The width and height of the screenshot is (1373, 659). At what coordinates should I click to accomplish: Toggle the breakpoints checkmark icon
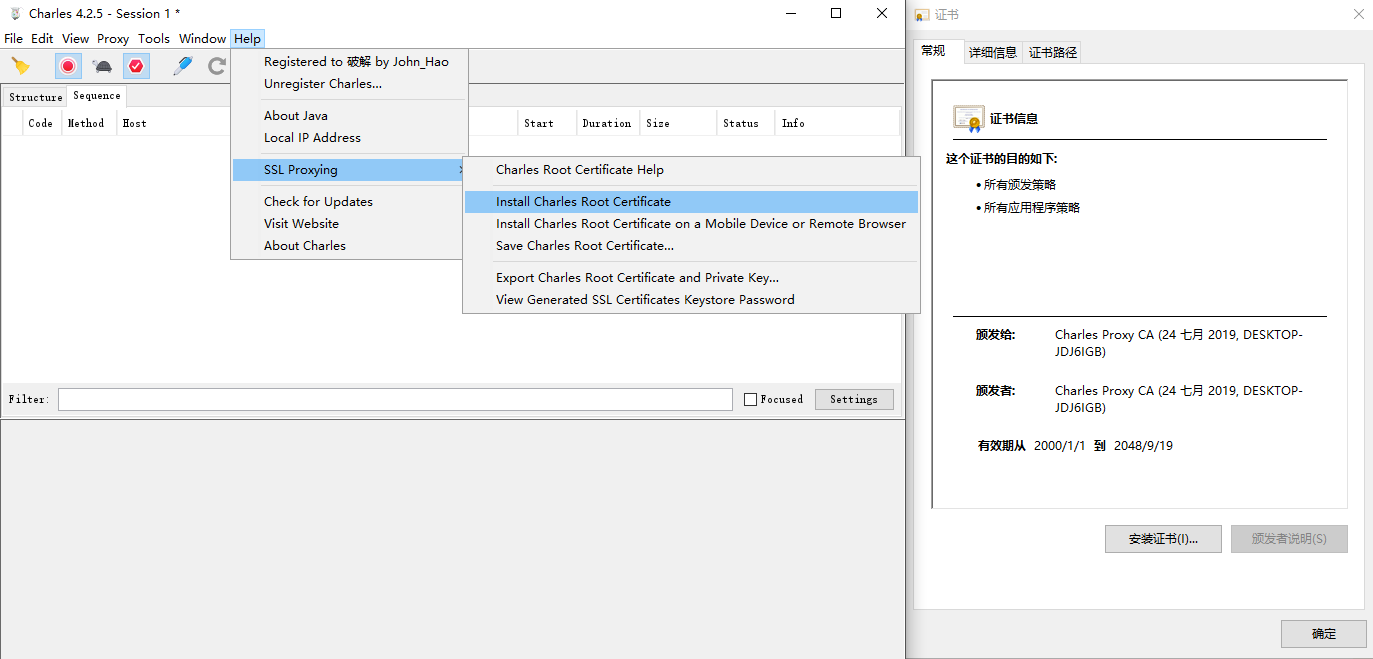136,66
